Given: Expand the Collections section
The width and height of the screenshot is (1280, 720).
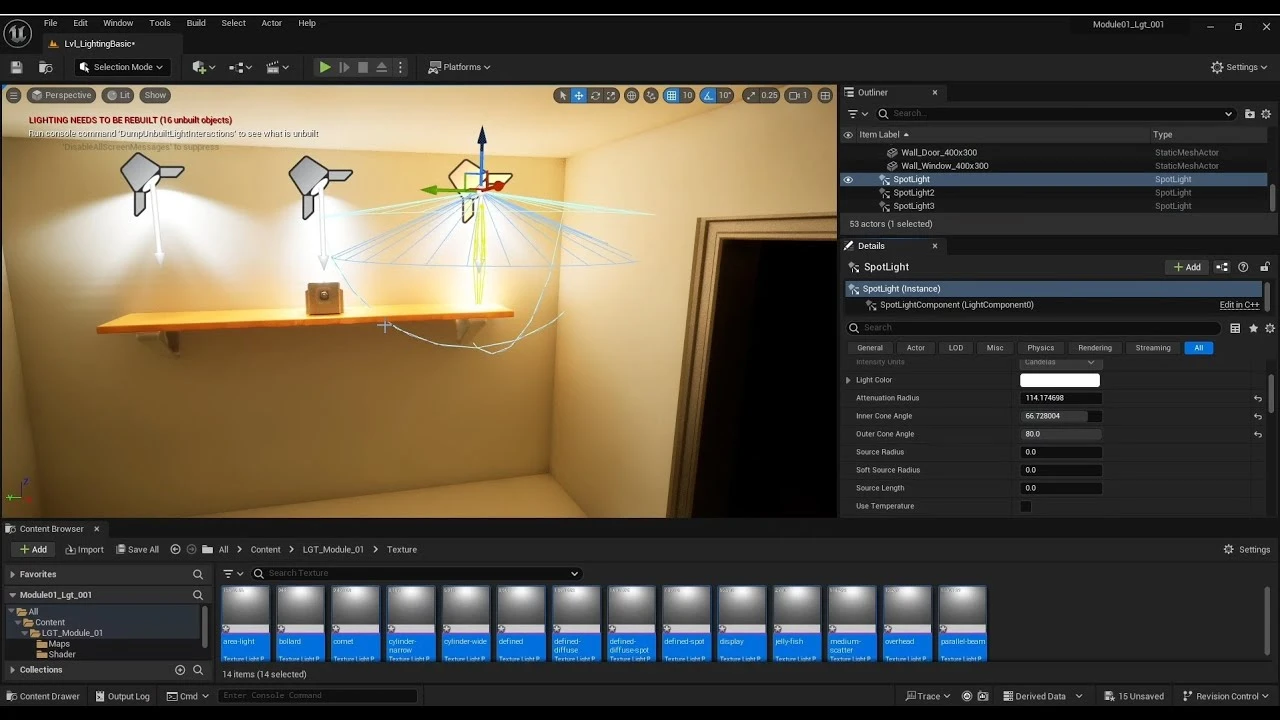Looking at the screenshot, I should pyautogui.click(x=12, y=670).
